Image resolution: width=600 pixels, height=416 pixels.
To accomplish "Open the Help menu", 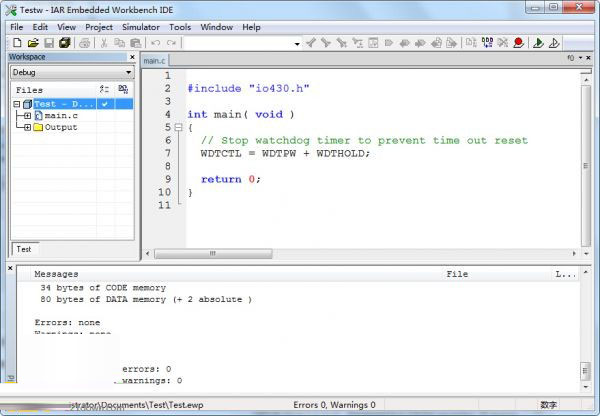I will [251, 27].
